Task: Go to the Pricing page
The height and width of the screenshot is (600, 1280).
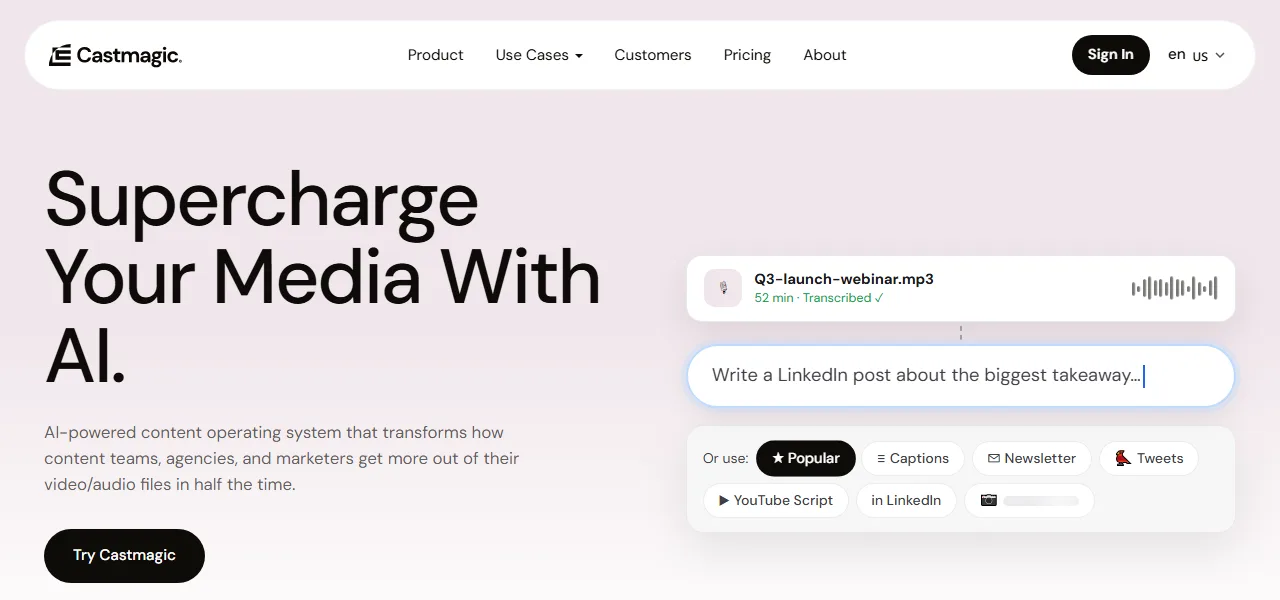Action: tap(747, 55)
